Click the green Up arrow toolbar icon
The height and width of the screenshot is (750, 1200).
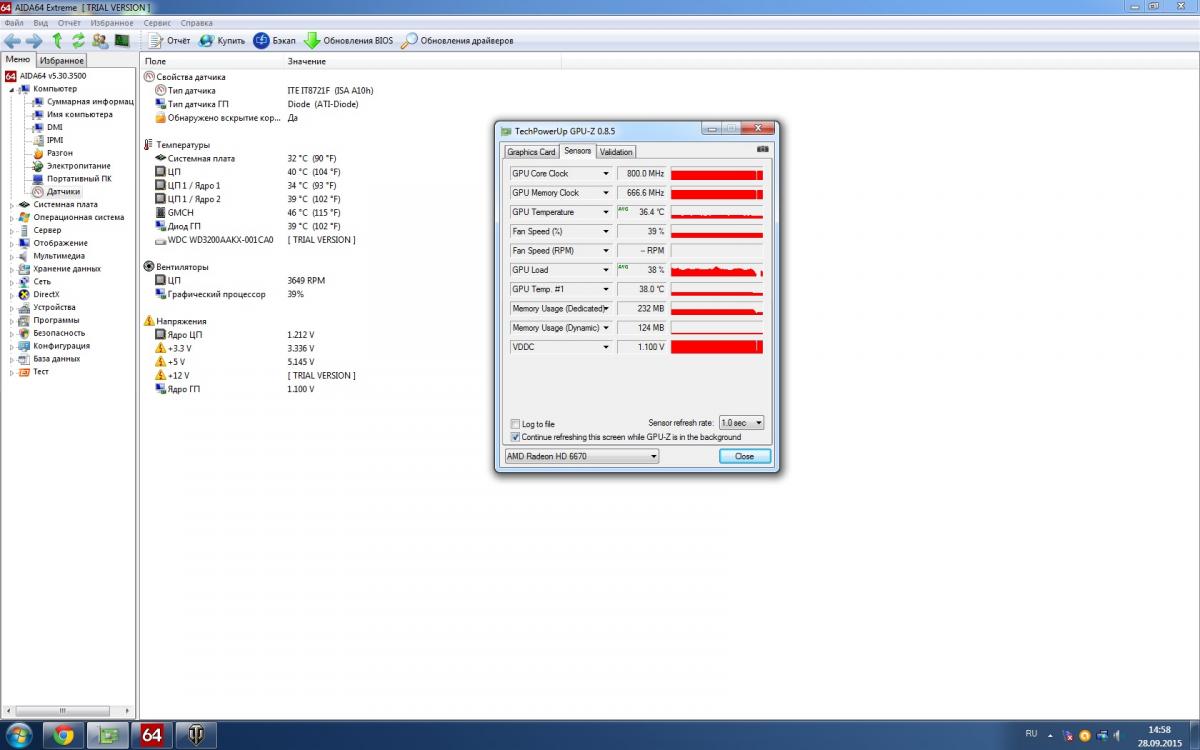pyautogui.click(x=57, y=41)
